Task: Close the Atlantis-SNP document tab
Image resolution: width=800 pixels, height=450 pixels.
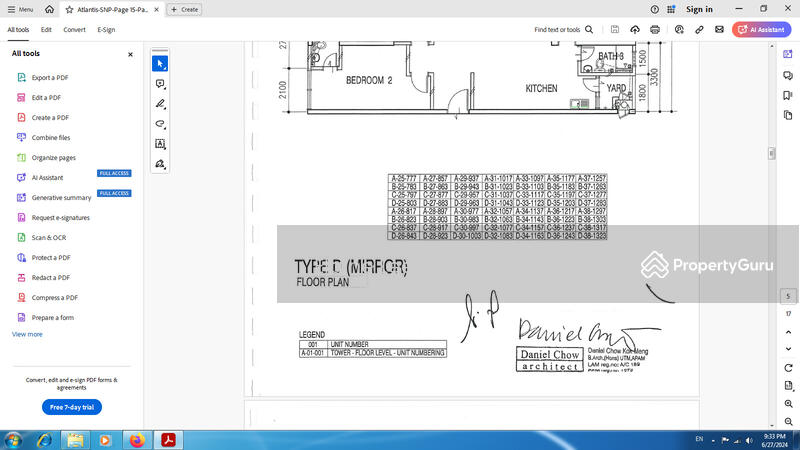Action: [157, 10]
